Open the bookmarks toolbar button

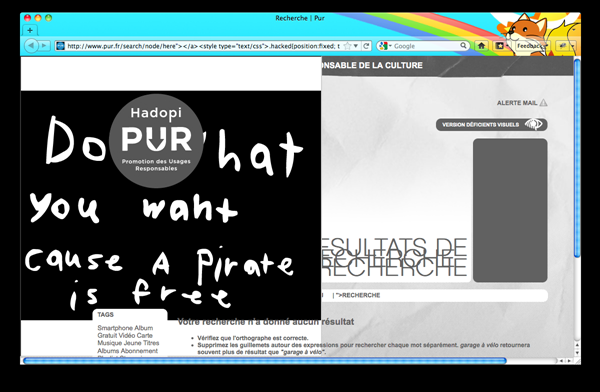(x=501, y=46)
